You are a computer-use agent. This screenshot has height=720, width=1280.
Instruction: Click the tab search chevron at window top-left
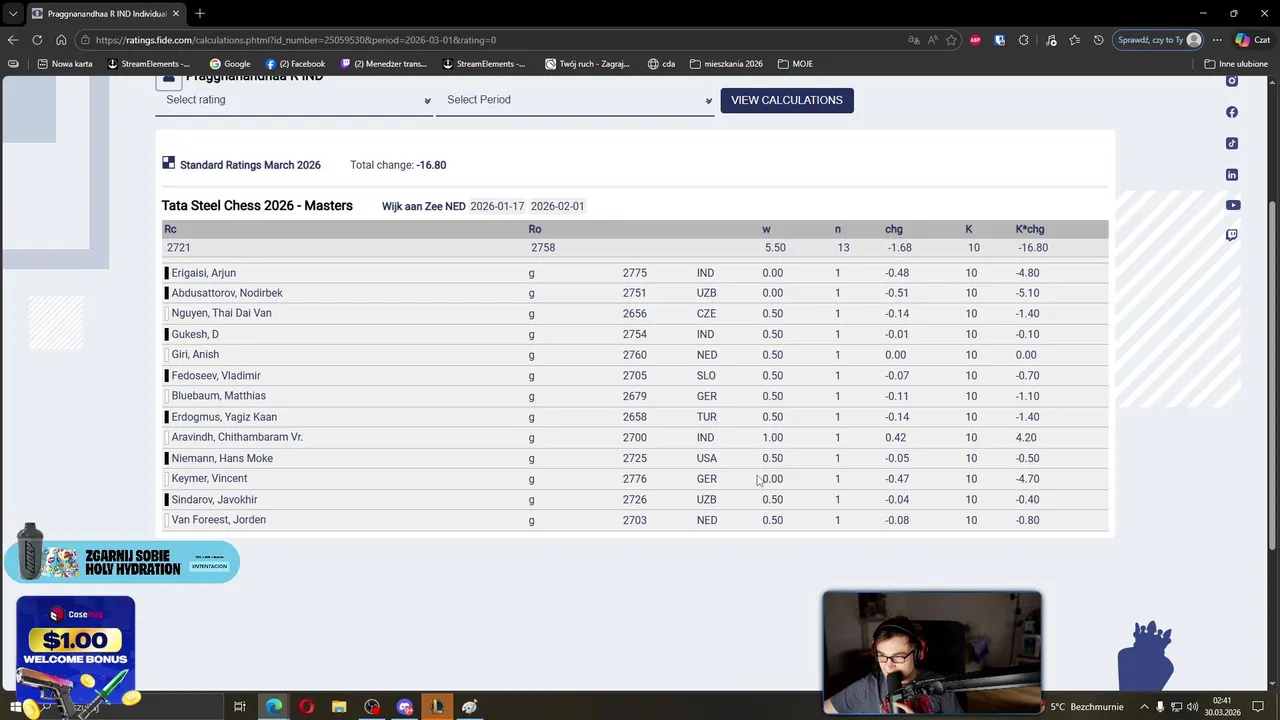13,14
